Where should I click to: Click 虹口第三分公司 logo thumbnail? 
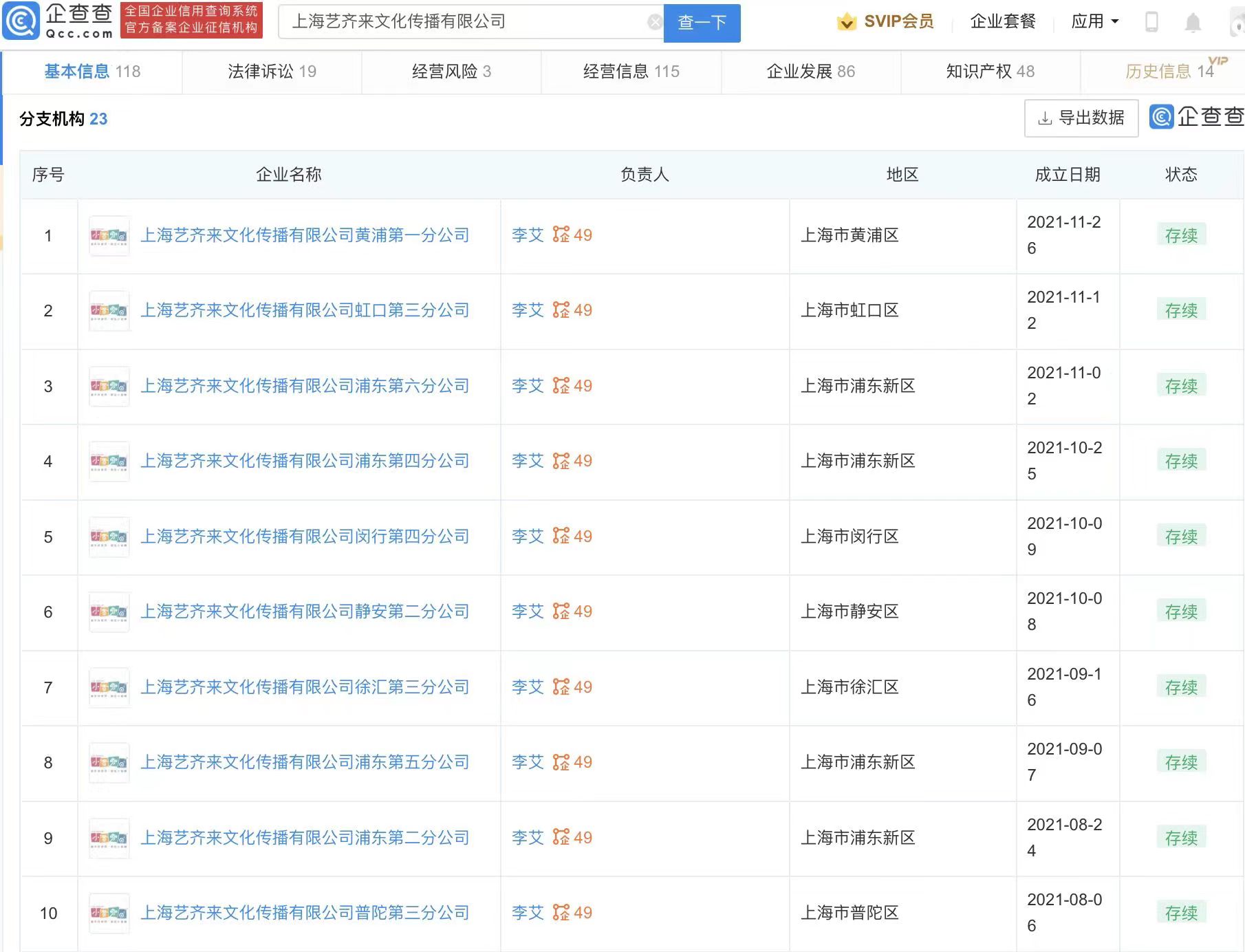109,311
